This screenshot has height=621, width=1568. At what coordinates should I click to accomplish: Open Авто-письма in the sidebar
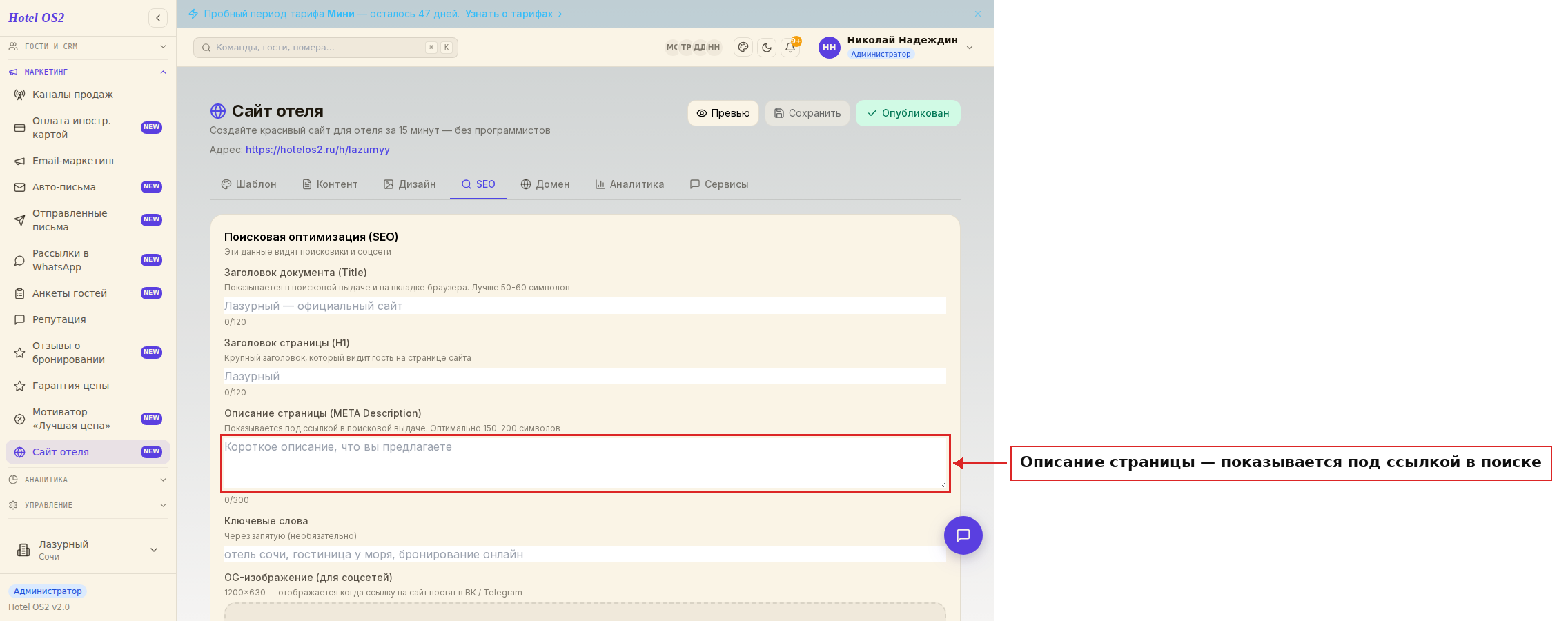click(88, 187)
